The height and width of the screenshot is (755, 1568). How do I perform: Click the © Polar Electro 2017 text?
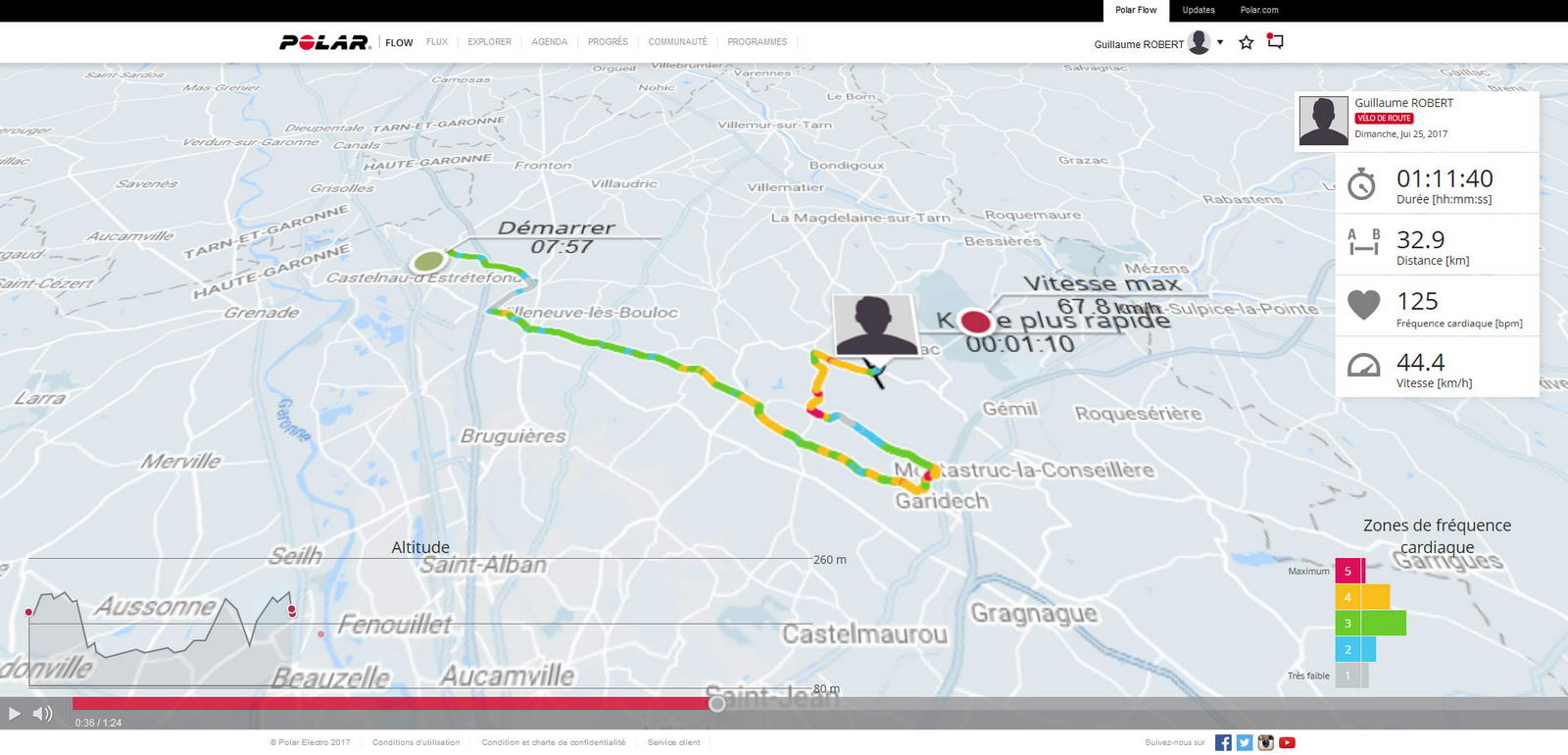[310, 742]
